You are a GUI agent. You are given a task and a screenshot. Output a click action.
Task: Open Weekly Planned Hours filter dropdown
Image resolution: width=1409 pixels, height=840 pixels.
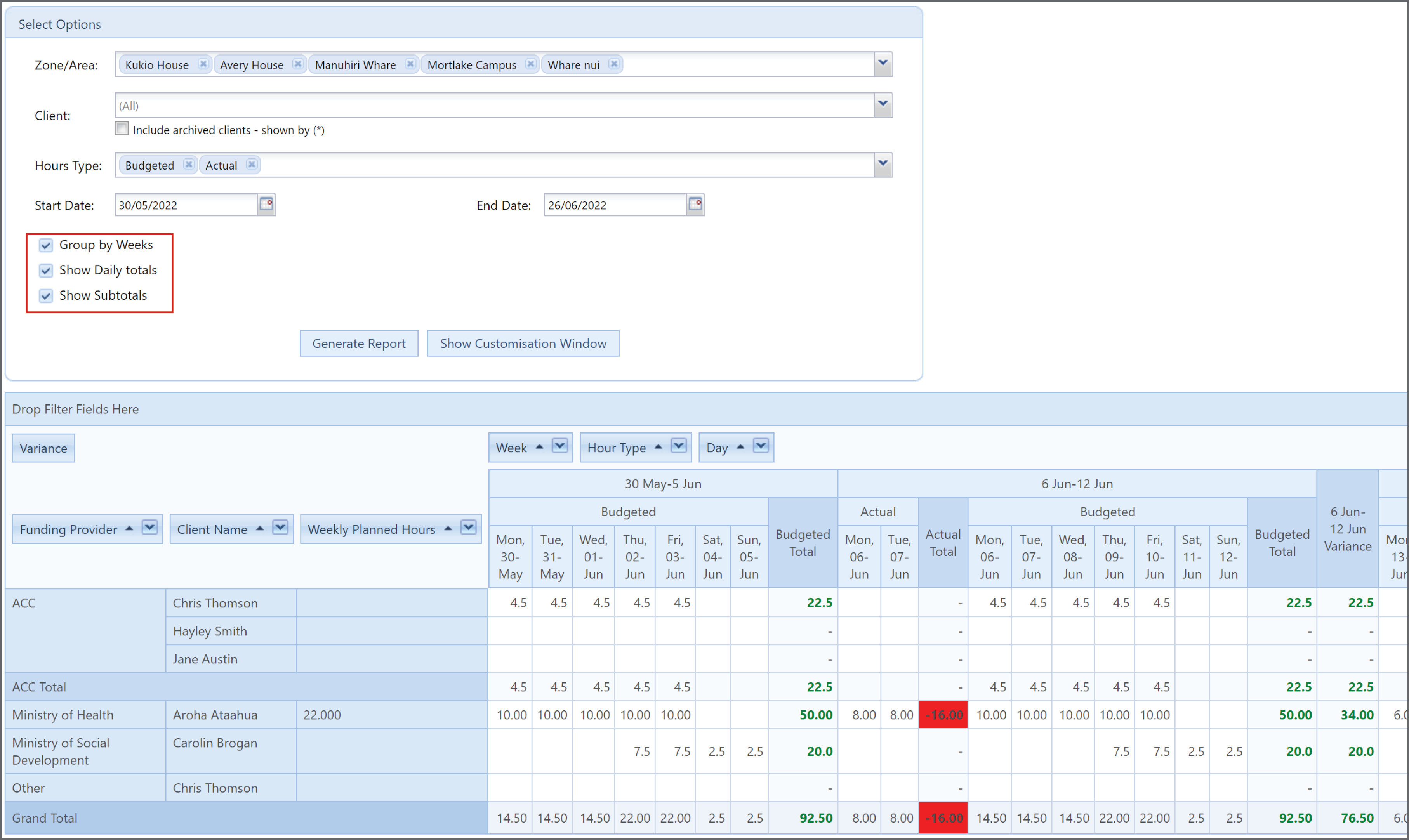click(x=468, y=528)
